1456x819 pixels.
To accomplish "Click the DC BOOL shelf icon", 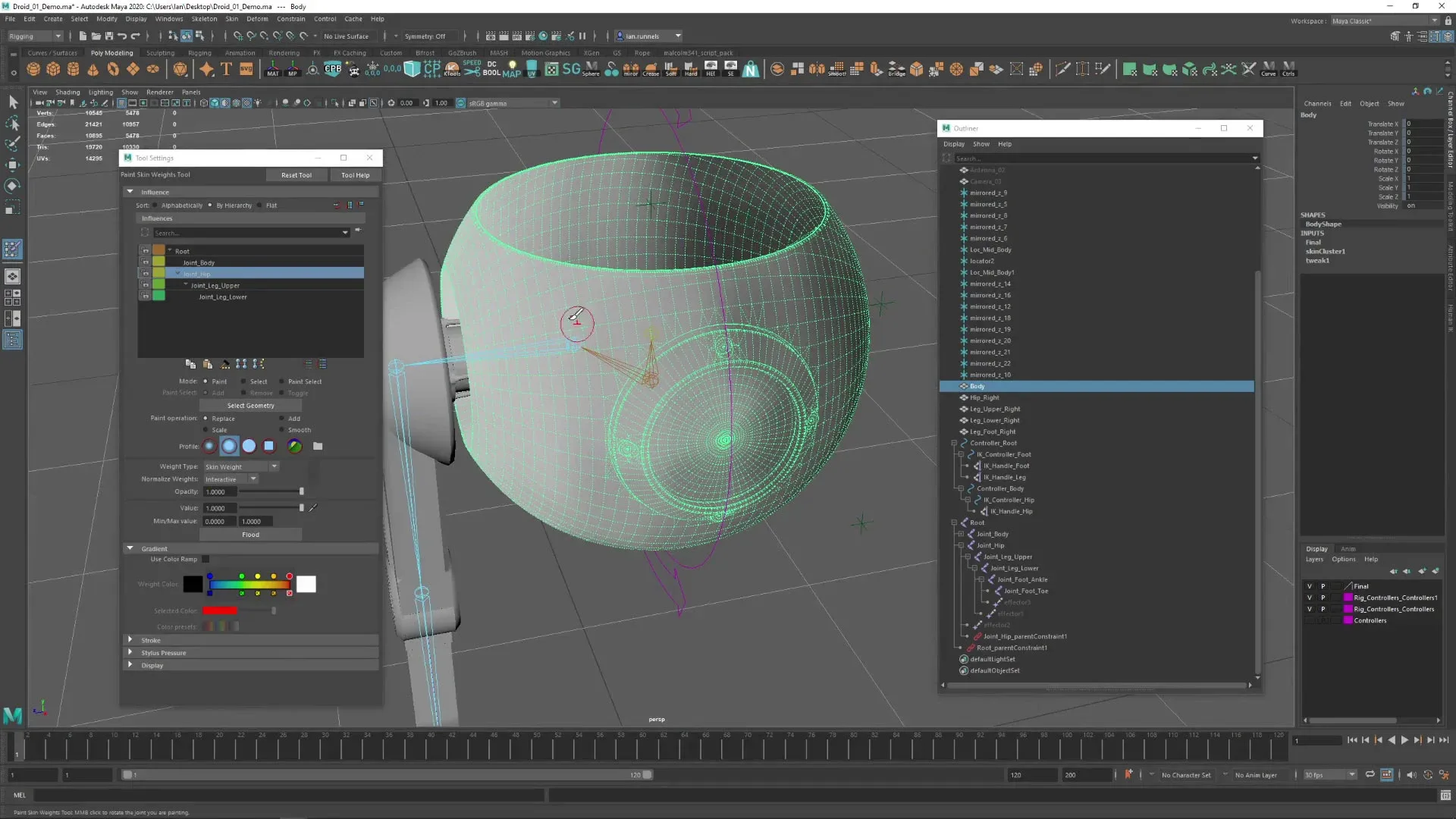I will (x=491, y=69).
